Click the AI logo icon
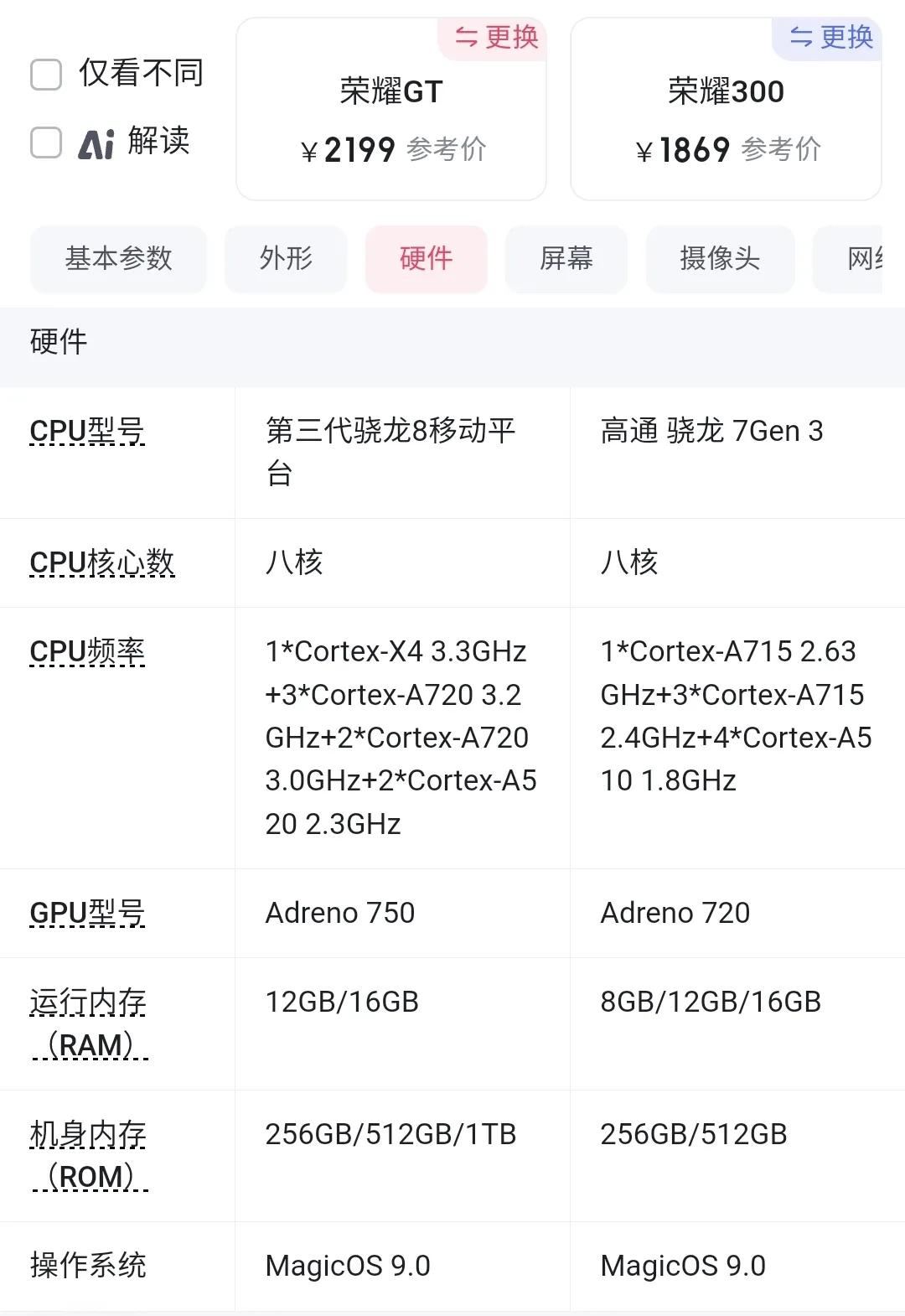905x1316 pixels. [x=96, y=142]
